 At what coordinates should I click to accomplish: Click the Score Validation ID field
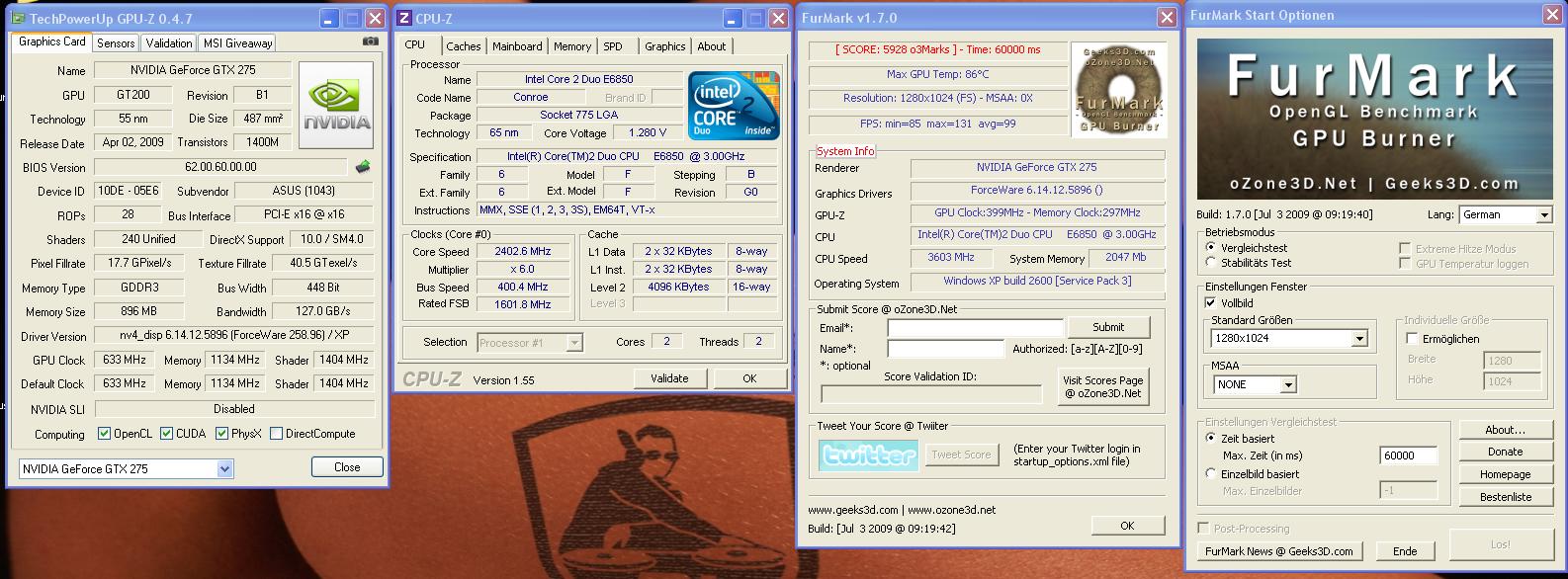tap(932, 394)
